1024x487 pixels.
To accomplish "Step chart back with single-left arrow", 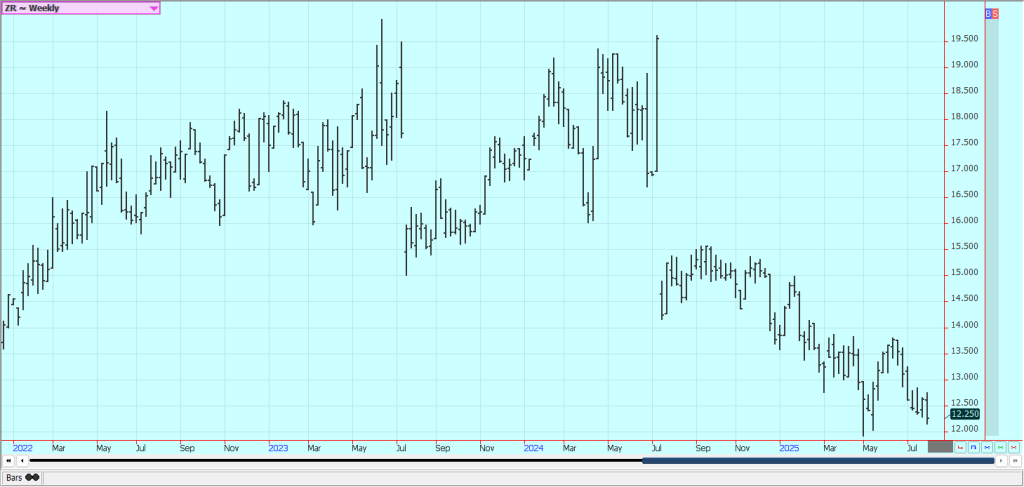I will [22, 461].
